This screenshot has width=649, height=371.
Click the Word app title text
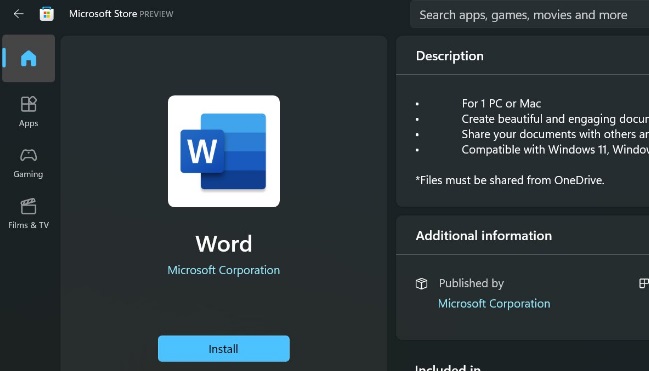(x=224, y=243)
